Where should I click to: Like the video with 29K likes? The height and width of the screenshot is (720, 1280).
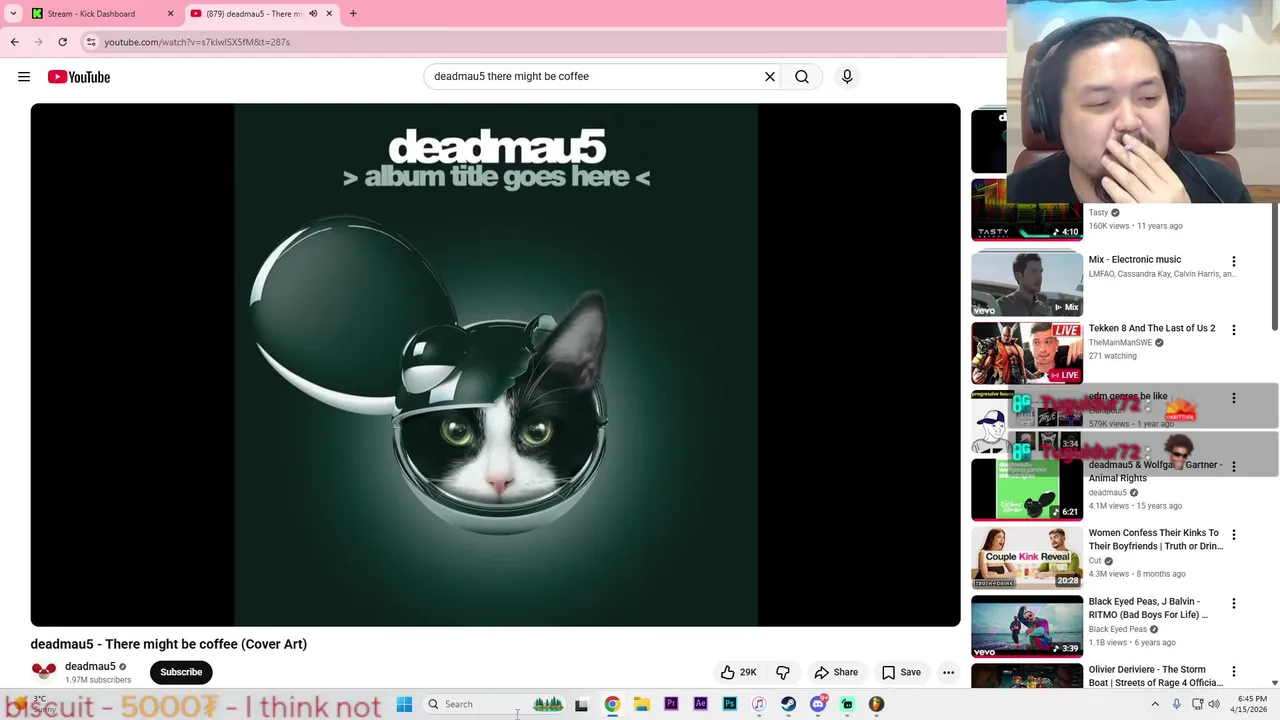tap(740, 672)
